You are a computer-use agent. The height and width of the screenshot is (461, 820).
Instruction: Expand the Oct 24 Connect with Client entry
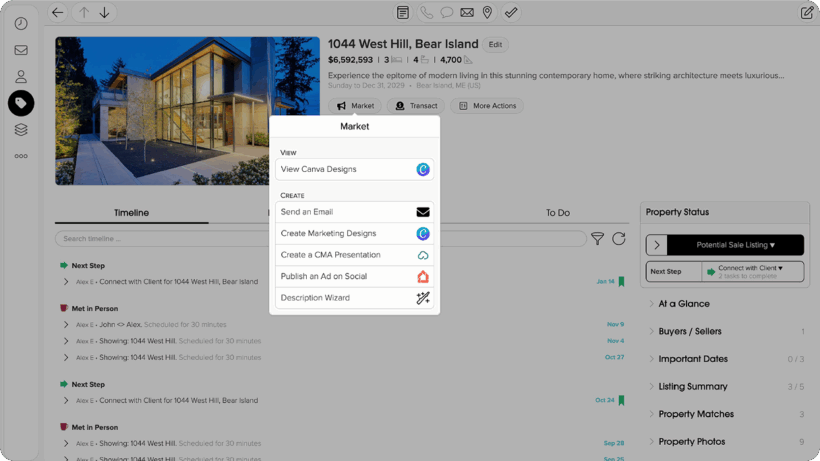tap(66, 400)
